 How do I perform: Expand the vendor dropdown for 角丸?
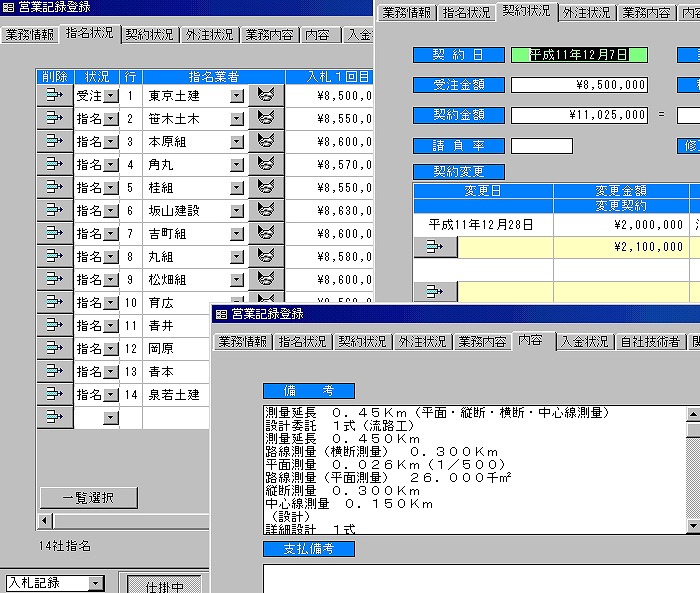(x=236, y=165)
